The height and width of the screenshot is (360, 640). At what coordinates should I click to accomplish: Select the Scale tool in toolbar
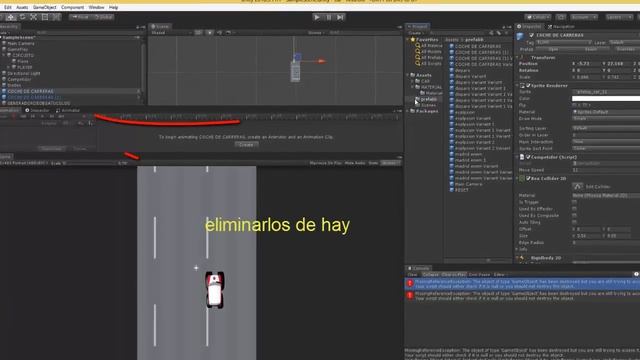33,17
